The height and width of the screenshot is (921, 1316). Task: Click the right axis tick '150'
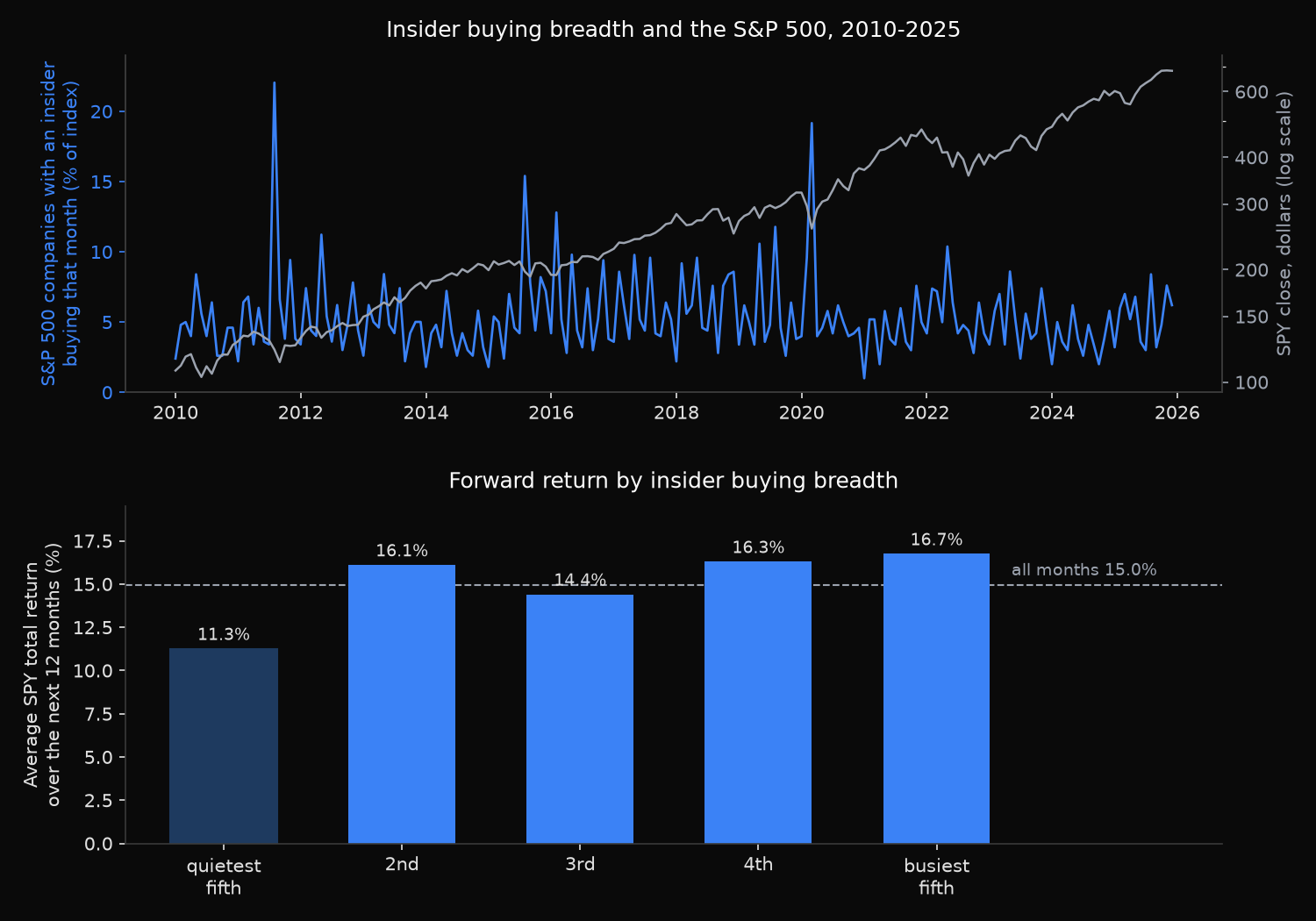point(1251,318)
